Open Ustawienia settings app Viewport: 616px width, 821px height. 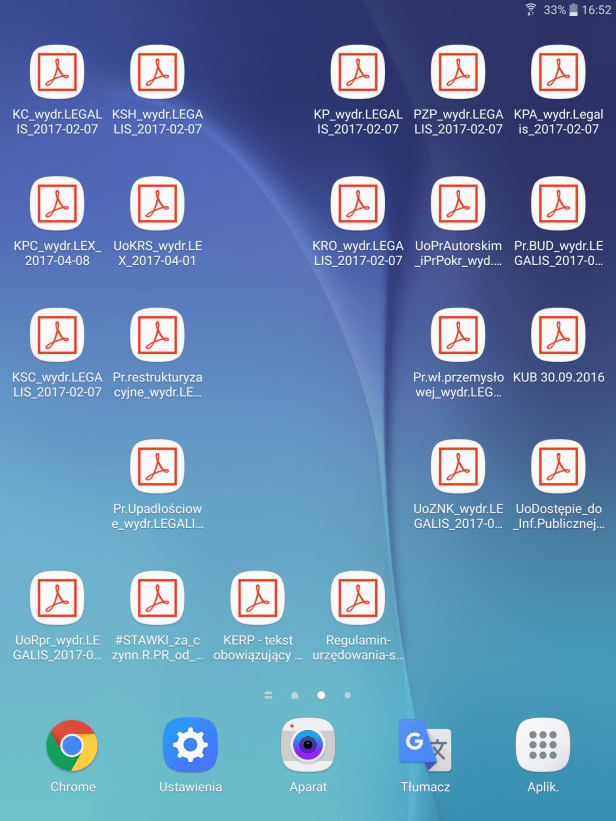coord(190,745)
